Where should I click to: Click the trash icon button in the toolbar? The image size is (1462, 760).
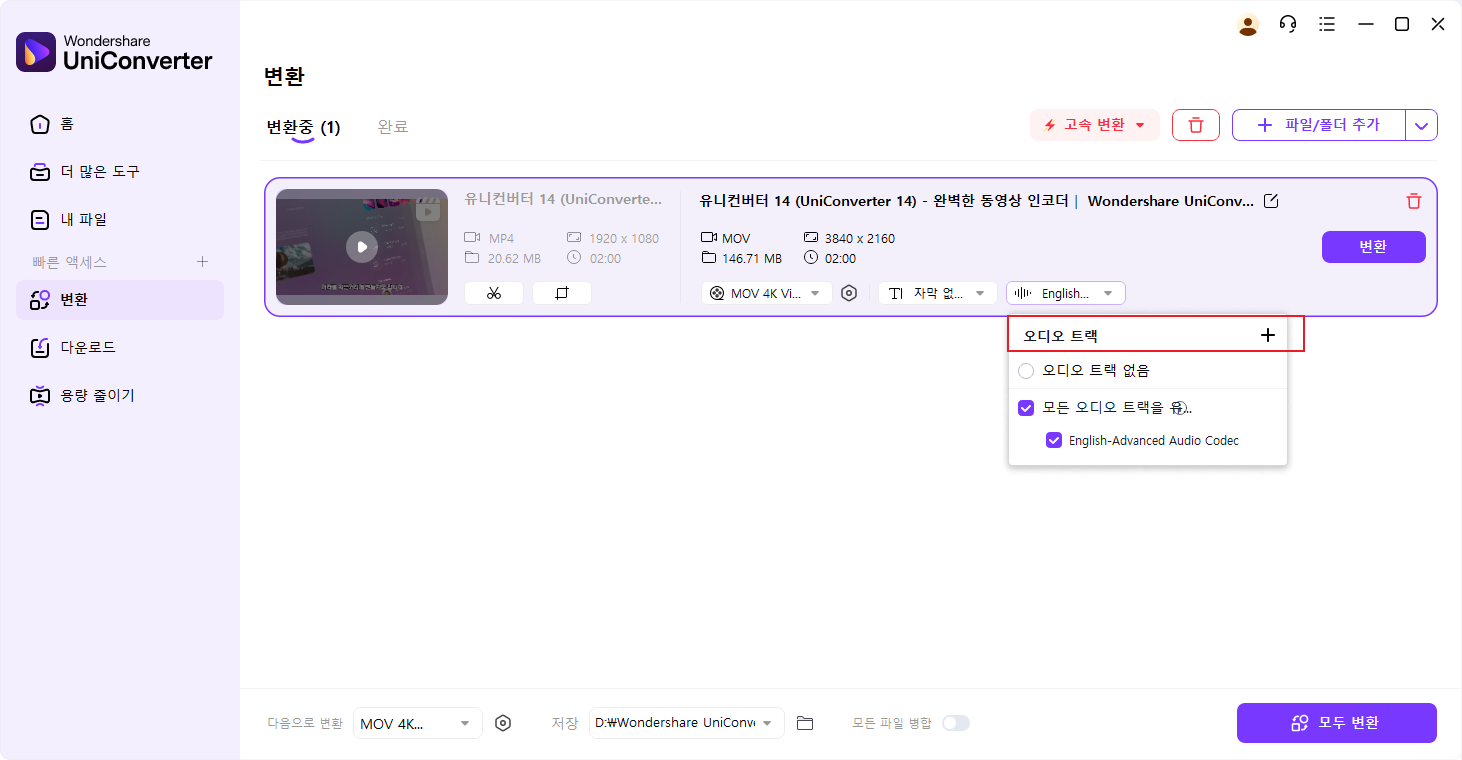1195,125
